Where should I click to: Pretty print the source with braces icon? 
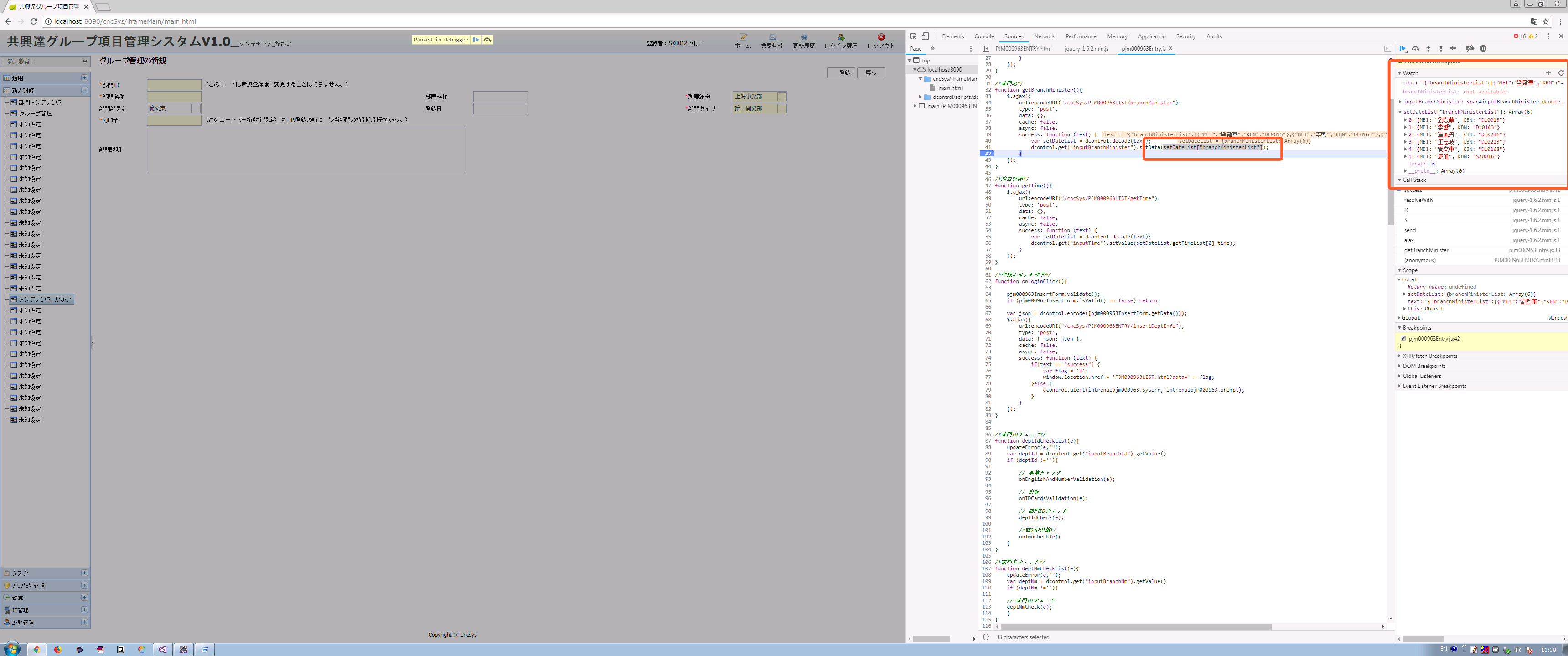pos(985,637)
